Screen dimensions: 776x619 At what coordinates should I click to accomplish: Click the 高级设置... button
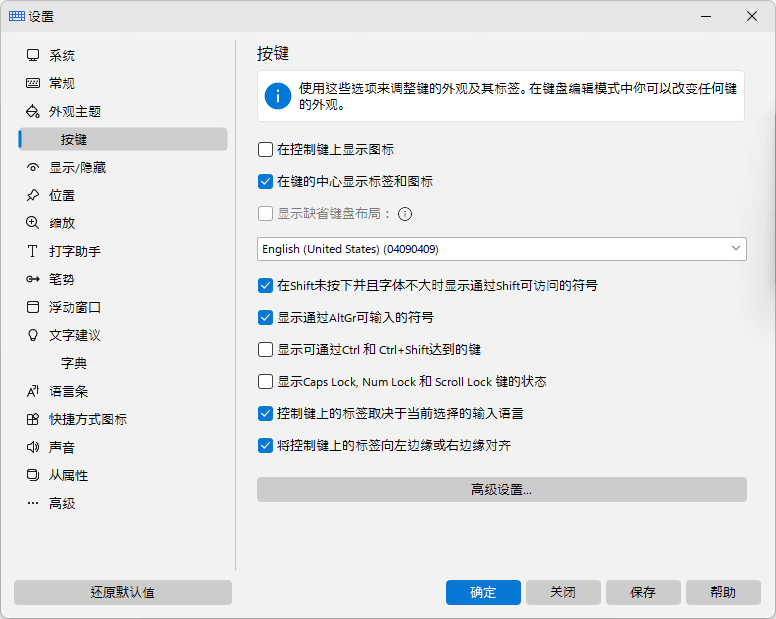tap(501, 489)
